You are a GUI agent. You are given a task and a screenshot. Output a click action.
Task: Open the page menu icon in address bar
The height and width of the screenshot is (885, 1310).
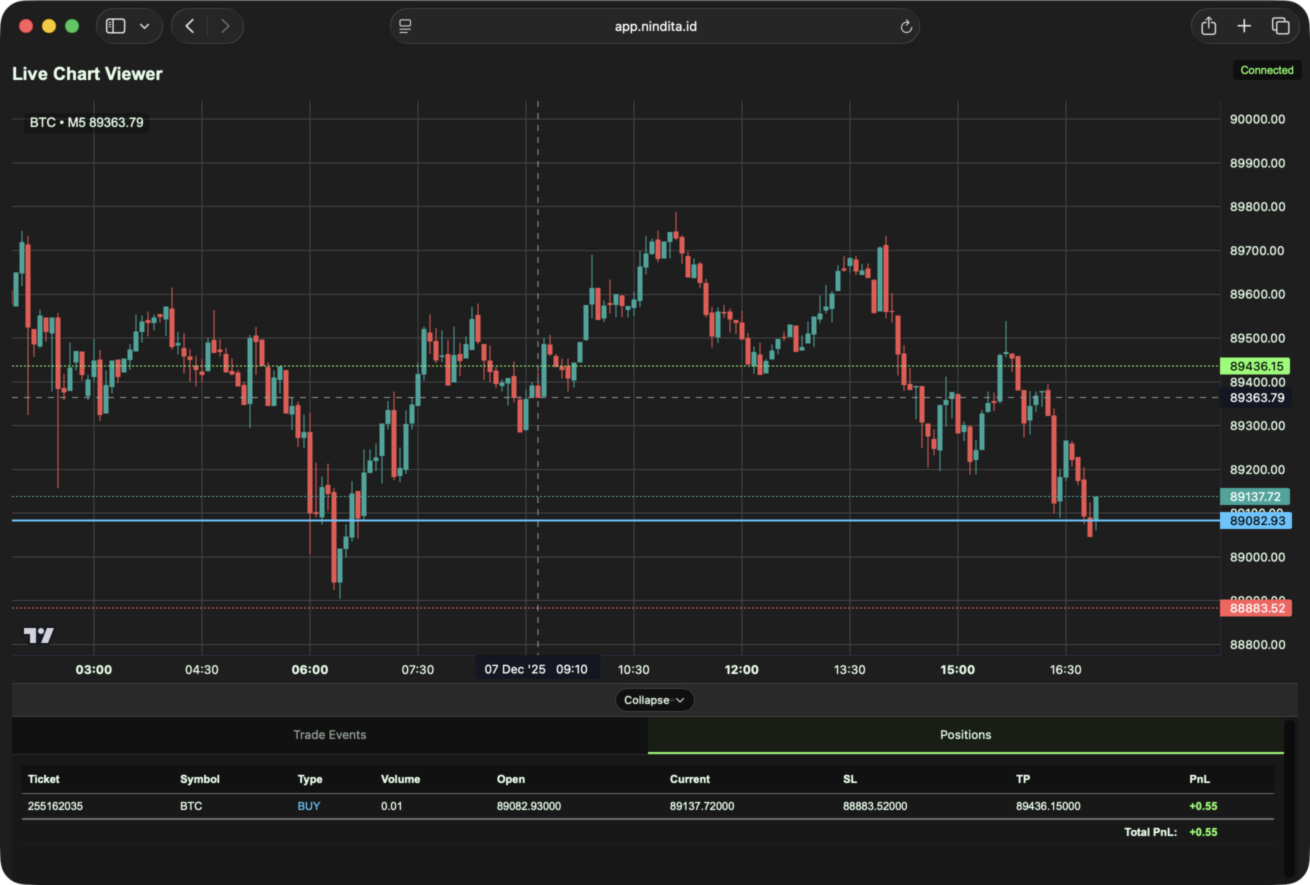[x=405, y=26]
